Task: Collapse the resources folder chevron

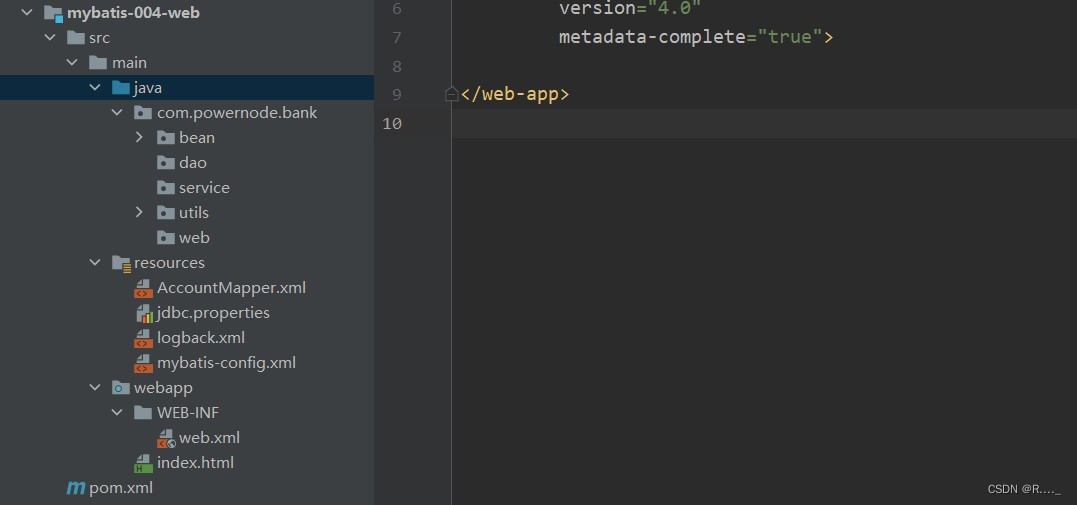Action: pos(94,262)
